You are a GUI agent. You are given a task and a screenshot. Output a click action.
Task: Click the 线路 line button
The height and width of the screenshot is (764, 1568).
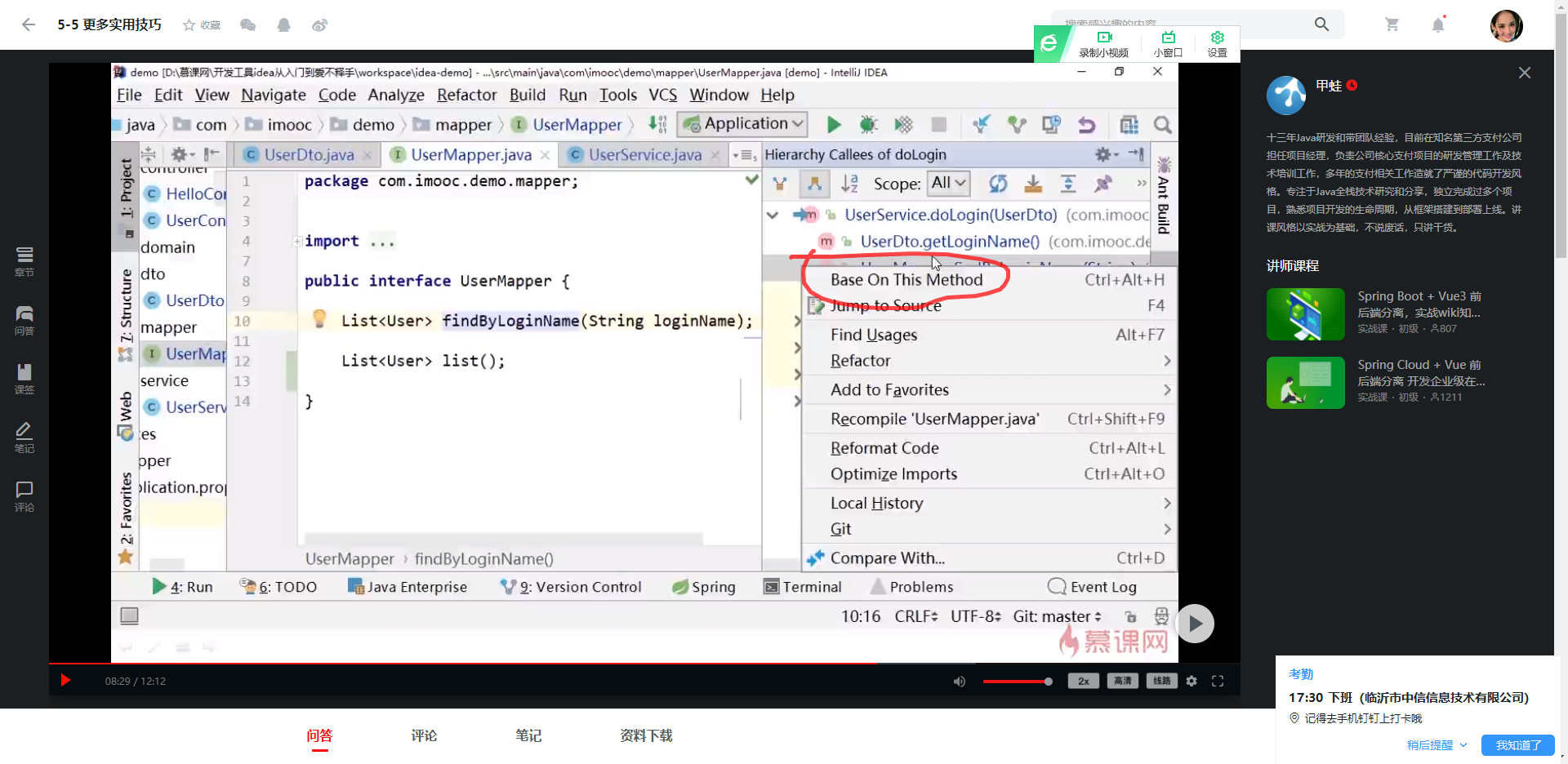tap(1162, 681)
